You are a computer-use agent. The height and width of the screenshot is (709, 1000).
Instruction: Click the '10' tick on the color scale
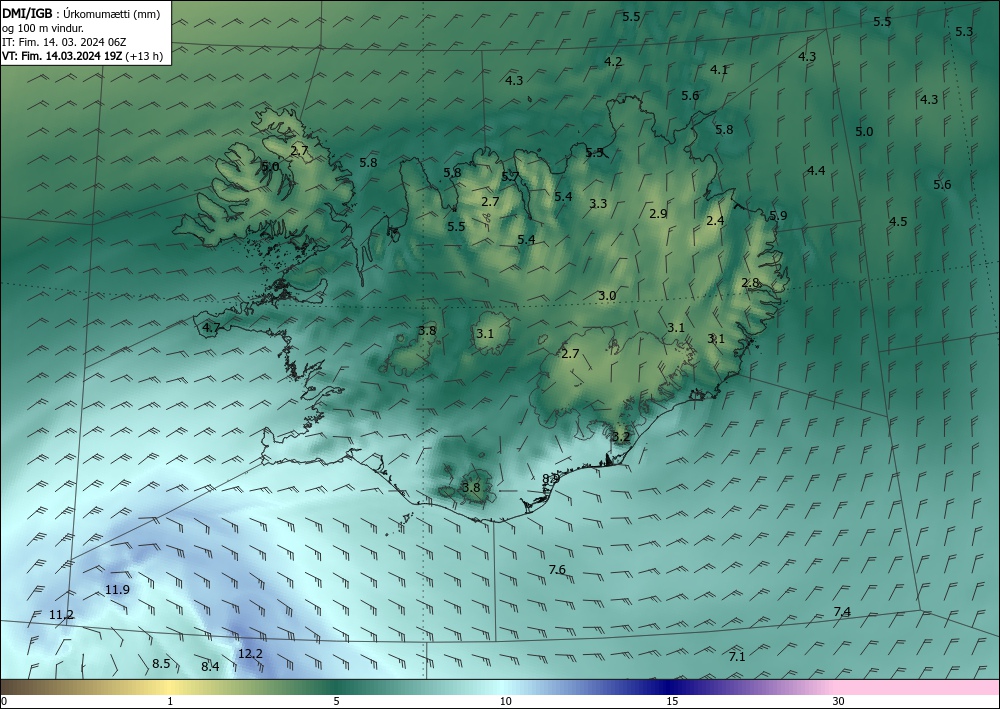[506, 702]
